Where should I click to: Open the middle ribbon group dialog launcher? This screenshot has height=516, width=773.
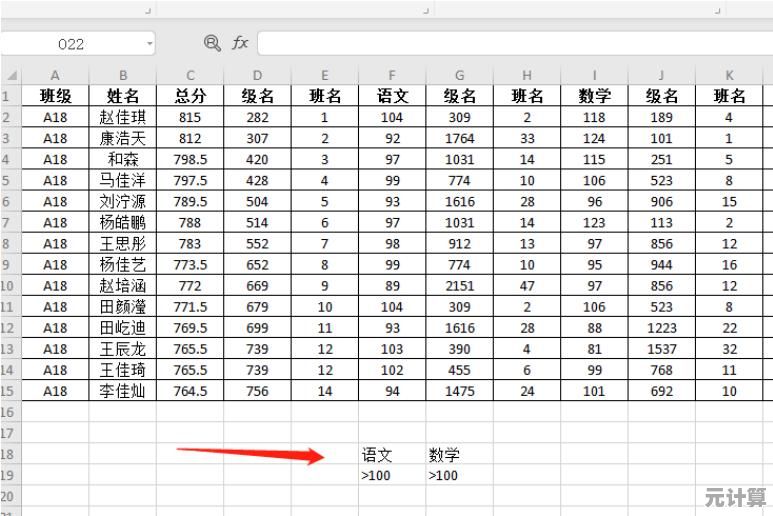coord(426,10)
